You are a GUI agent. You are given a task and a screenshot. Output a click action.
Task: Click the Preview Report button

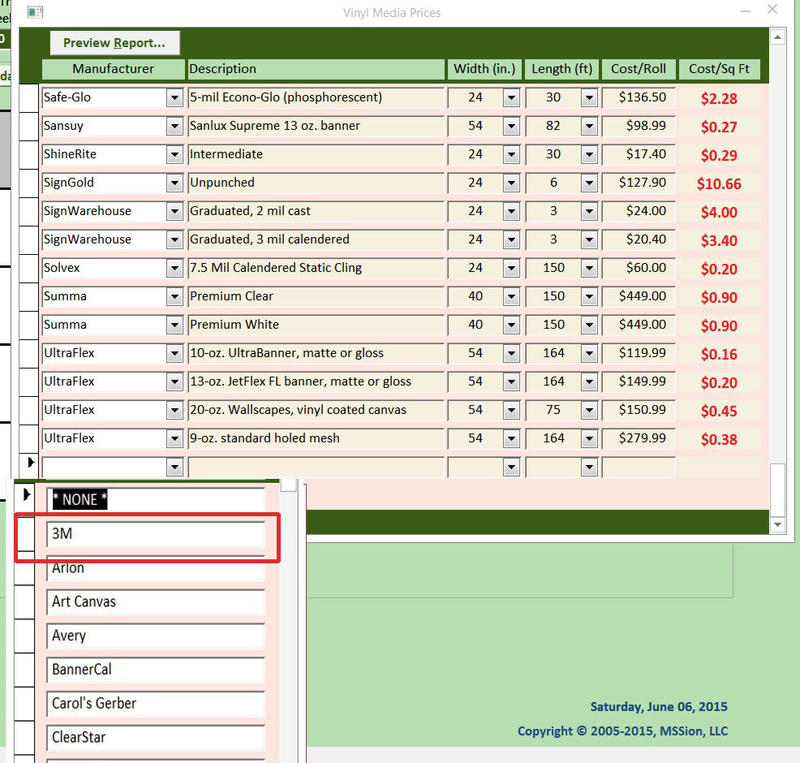(x=115, y=43)
